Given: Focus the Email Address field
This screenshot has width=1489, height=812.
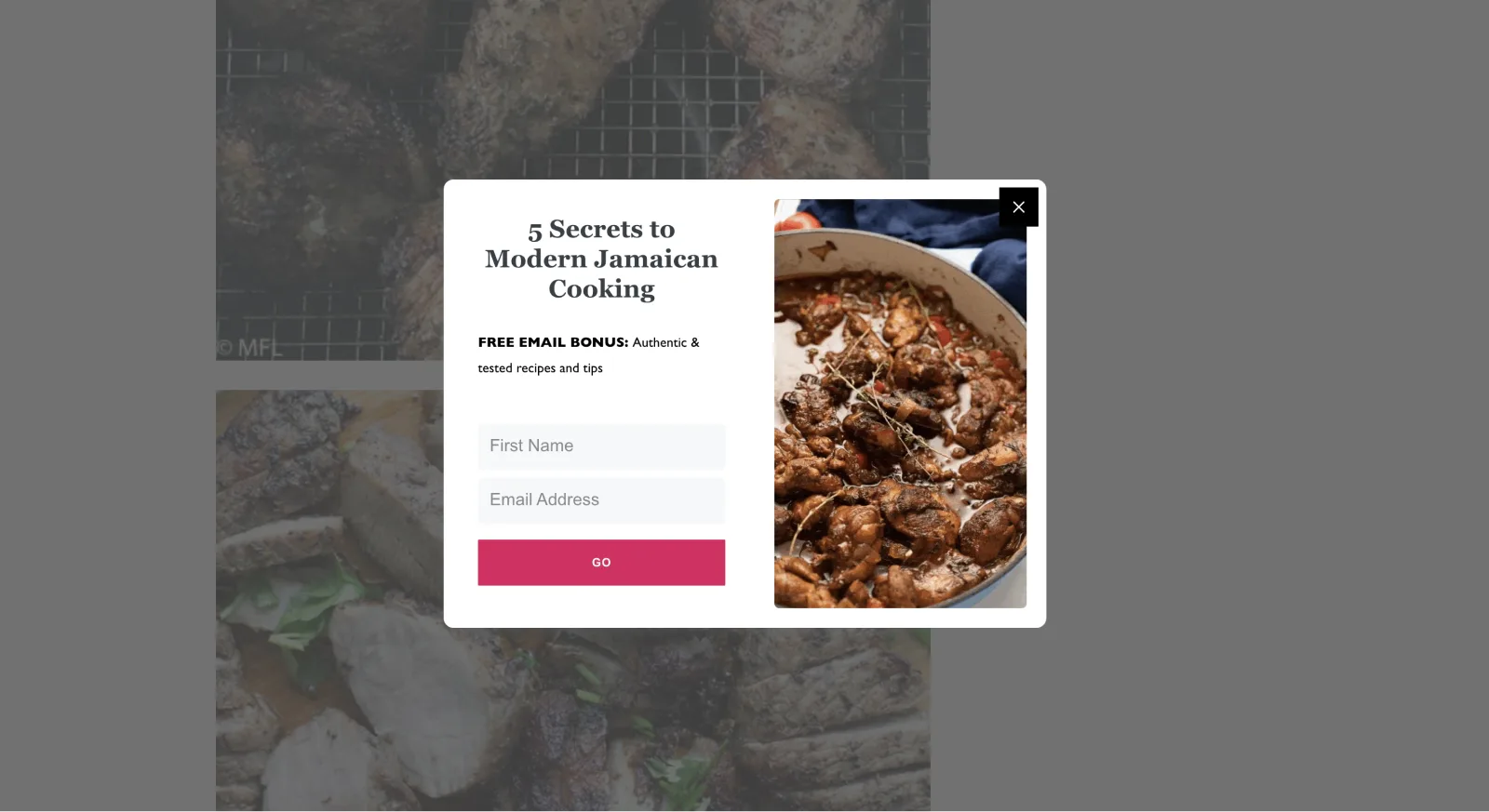Looking at the screenshot, I should (x=601, y=500).
